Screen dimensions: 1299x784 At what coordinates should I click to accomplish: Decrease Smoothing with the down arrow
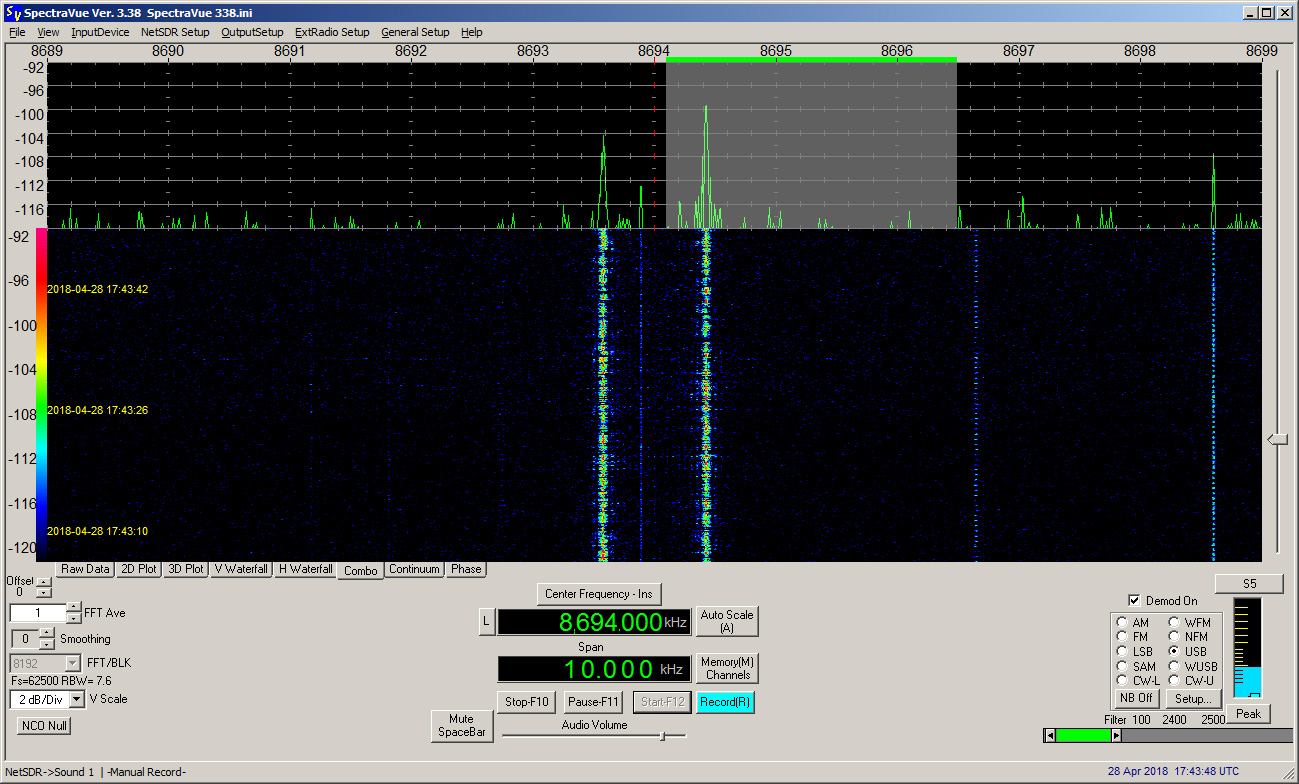click(x=48, y=643)
